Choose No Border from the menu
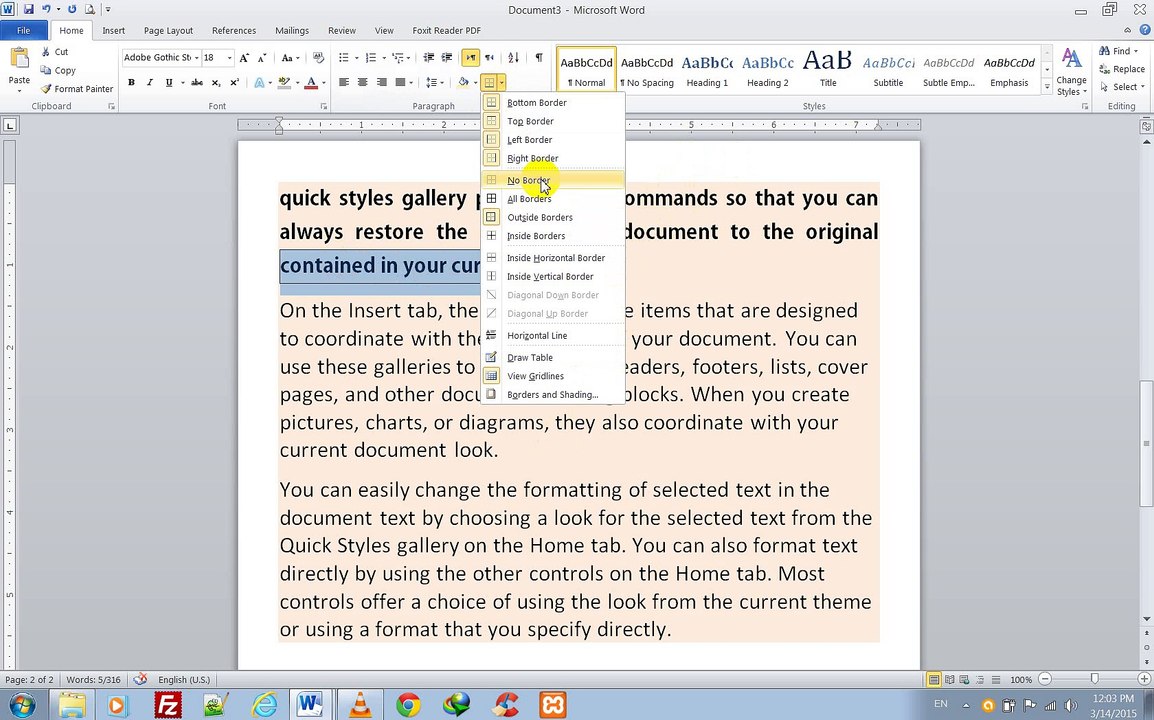 click(x=553, y=180)
